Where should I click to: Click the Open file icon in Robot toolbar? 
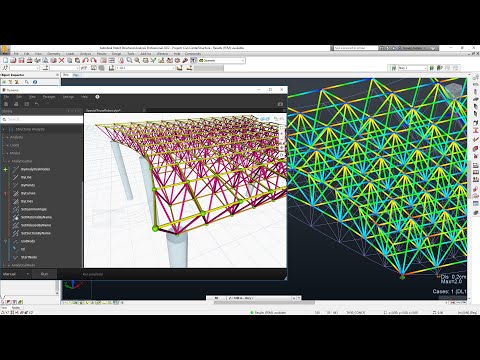13,60
